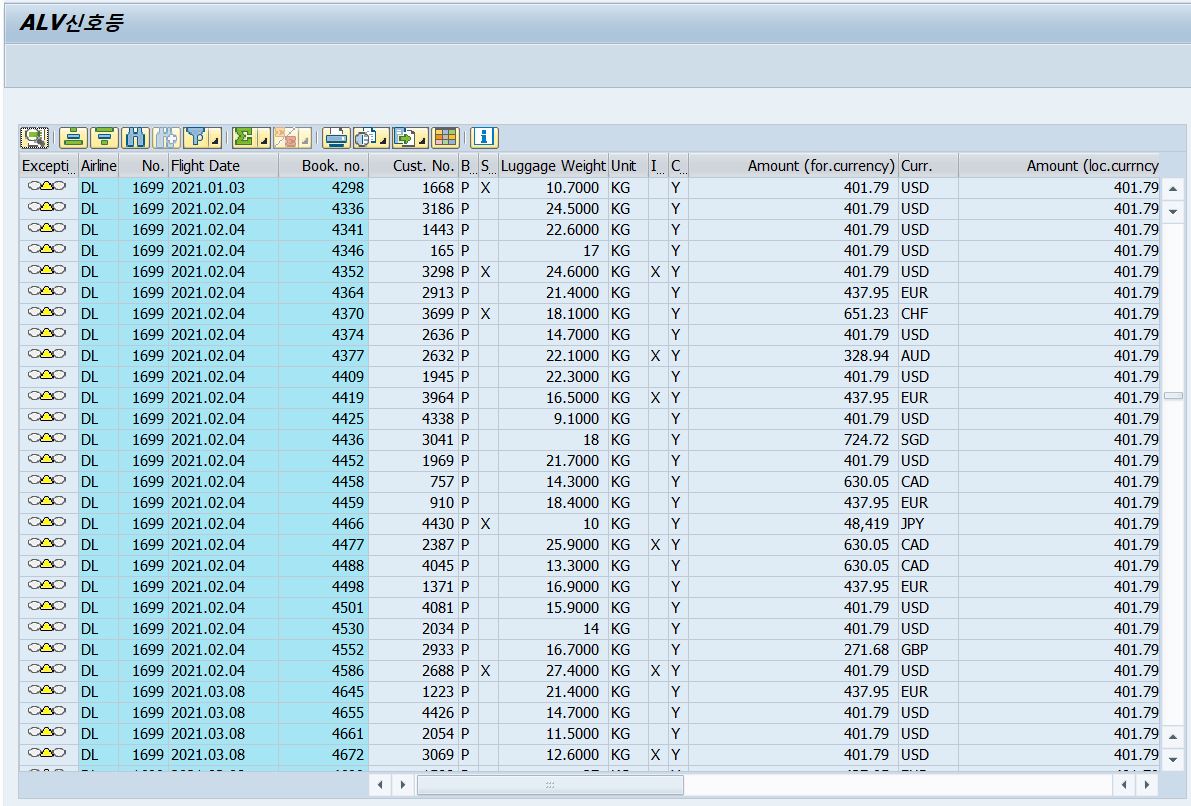The width and height of the screenshot is (1191, 806).
Task: Open the dropdown arrow next to Export icon
Action: click(x=424, y=141)
